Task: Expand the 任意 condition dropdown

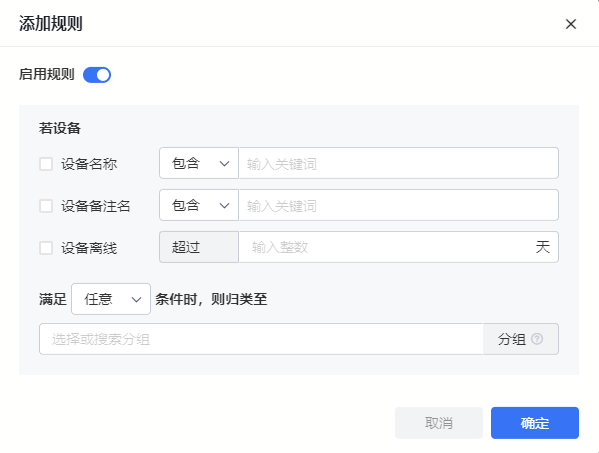Action: pyautogui.click(x=111, y=299)
